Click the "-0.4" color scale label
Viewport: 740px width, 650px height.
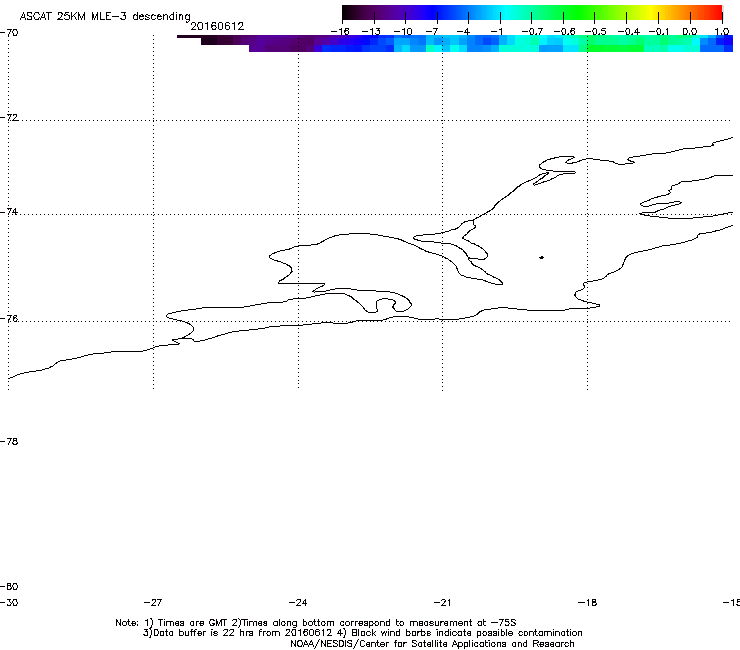629,32
